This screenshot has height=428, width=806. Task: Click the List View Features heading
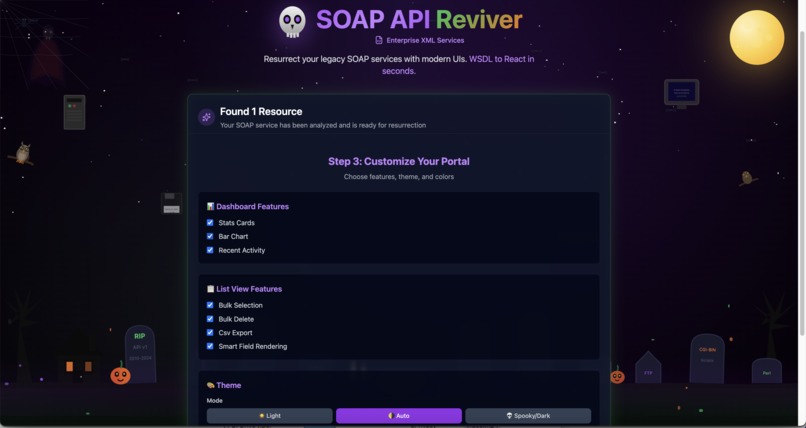[x=249, y=289]
